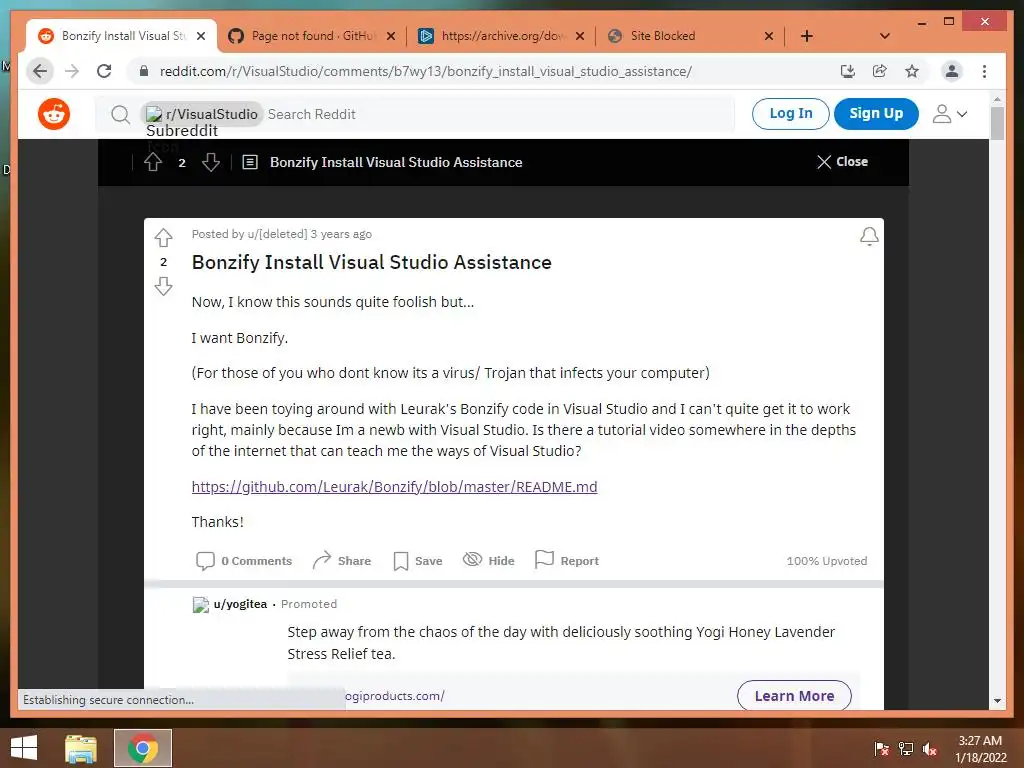The width and height of the screenshot is (1024, 768).
Task: Open File Explorer from the taskbar
Action: [x=80, y=748]
